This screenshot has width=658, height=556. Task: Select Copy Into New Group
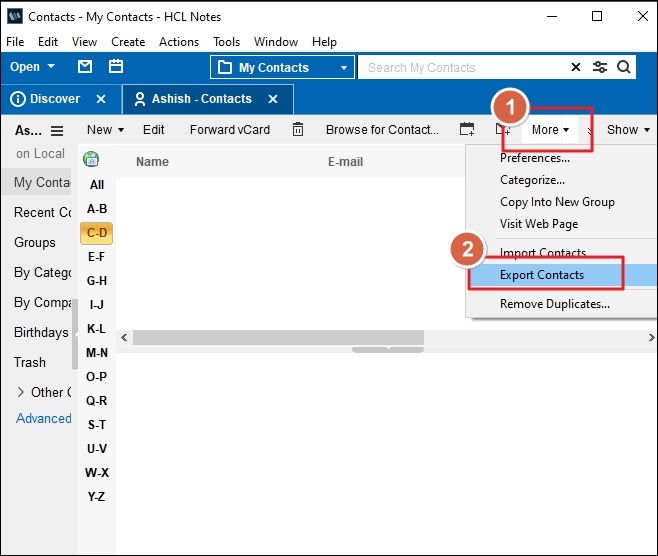(x=557, y=202)
